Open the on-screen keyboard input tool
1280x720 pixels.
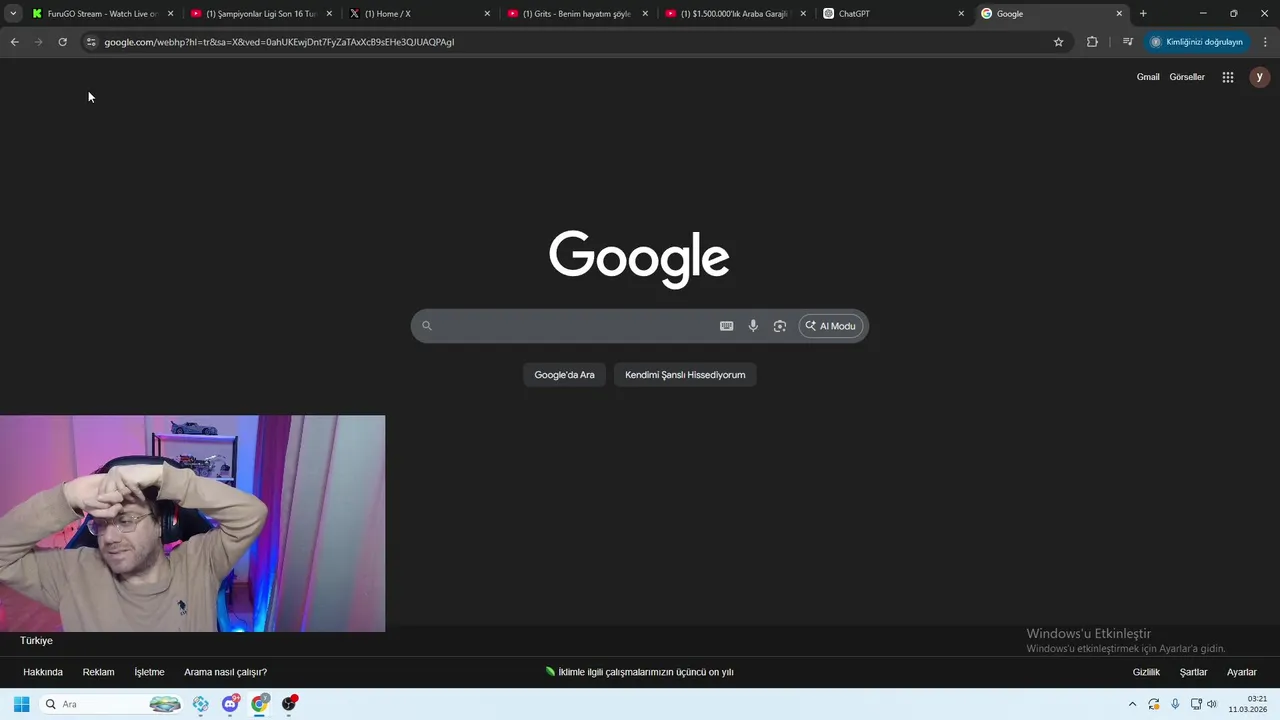727,326
